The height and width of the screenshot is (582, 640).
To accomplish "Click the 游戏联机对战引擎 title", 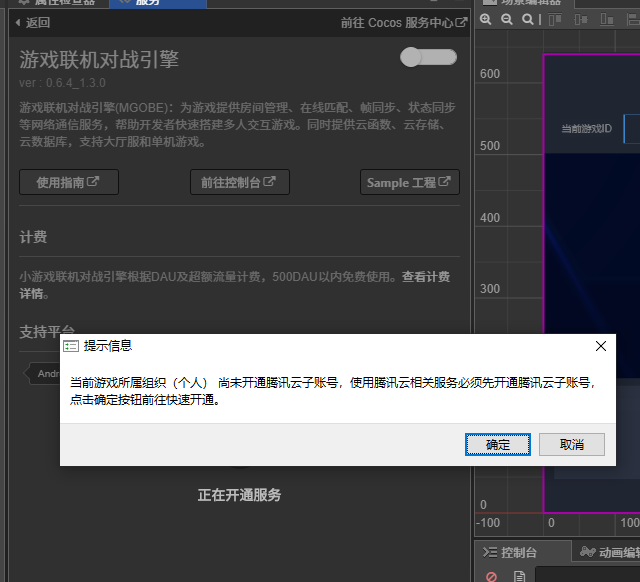I will click(99, 60).
